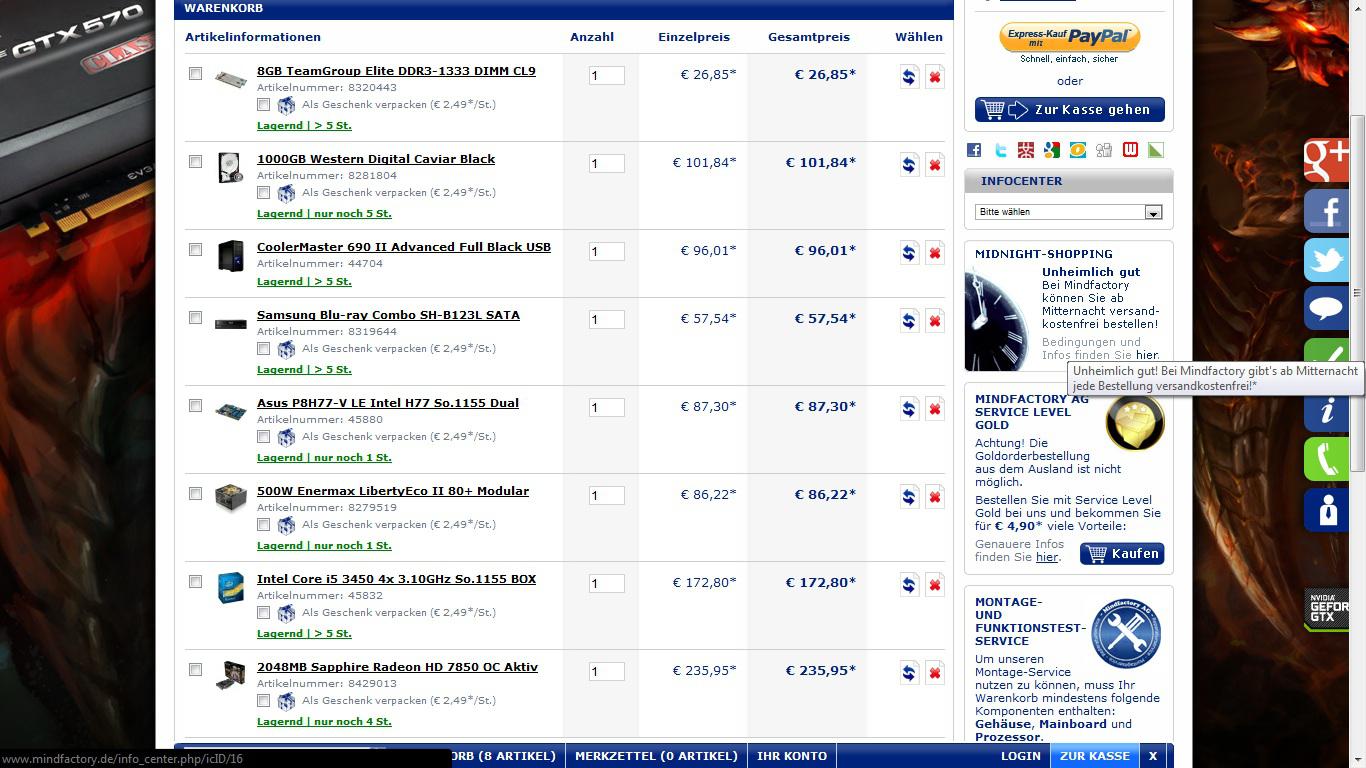Remove Enermax LibertyEco II from cart

935,497
